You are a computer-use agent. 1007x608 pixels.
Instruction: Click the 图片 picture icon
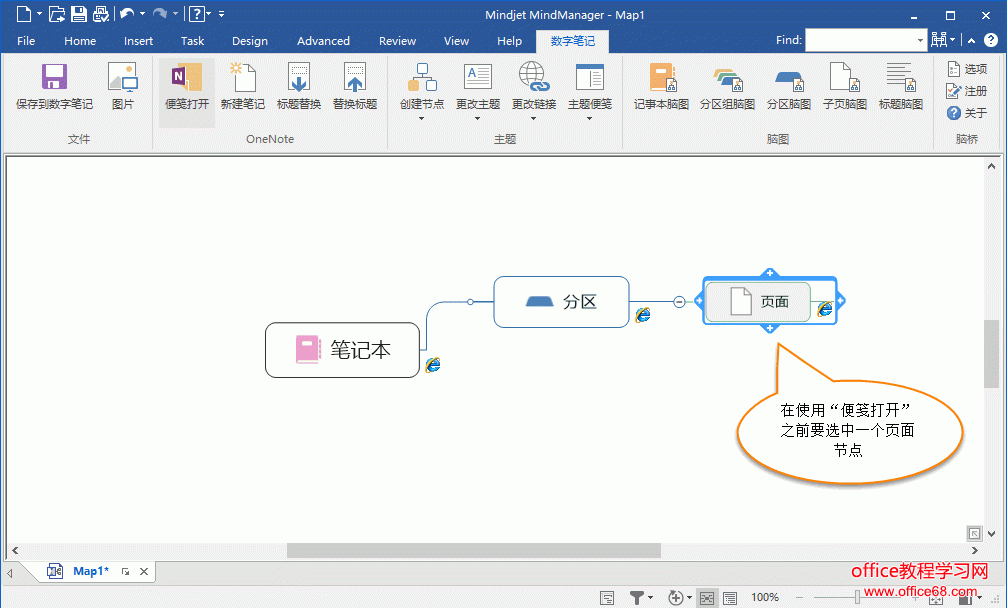123,78
